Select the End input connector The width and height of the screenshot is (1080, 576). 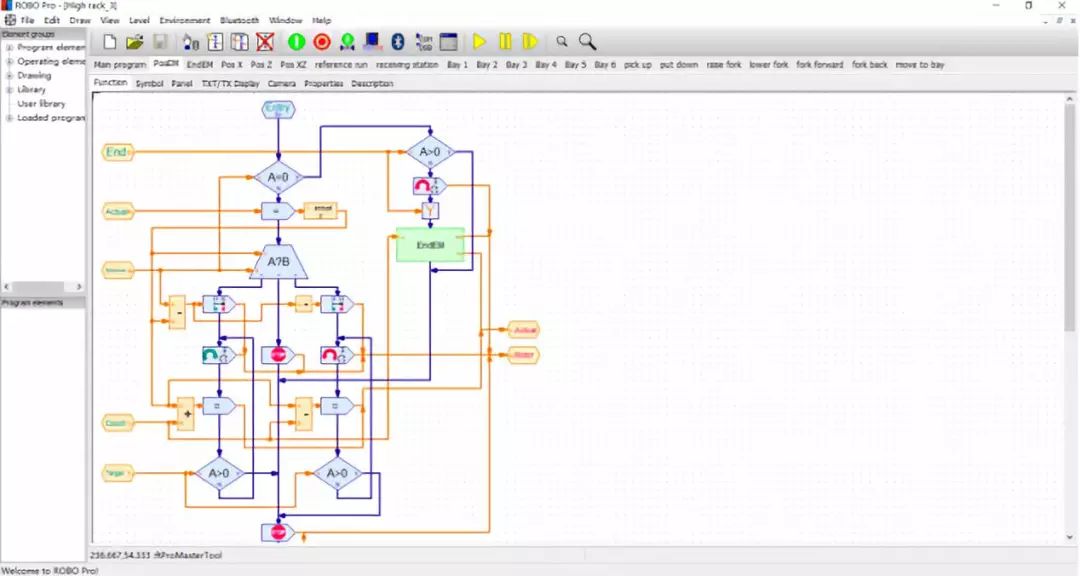coord(117,152)
